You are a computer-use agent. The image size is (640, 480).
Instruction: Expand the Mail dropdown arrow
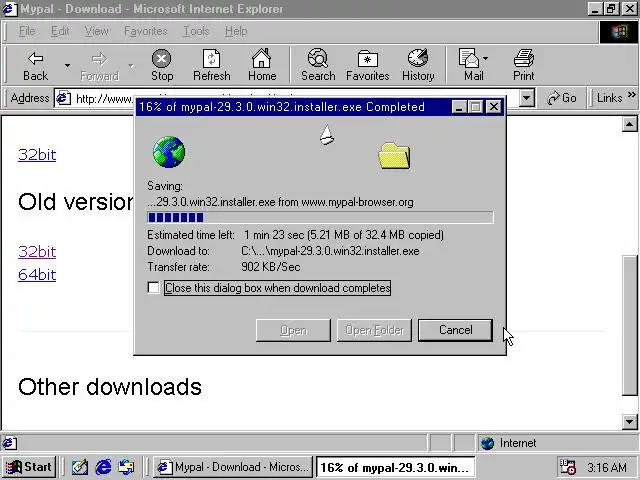point(485,59)
